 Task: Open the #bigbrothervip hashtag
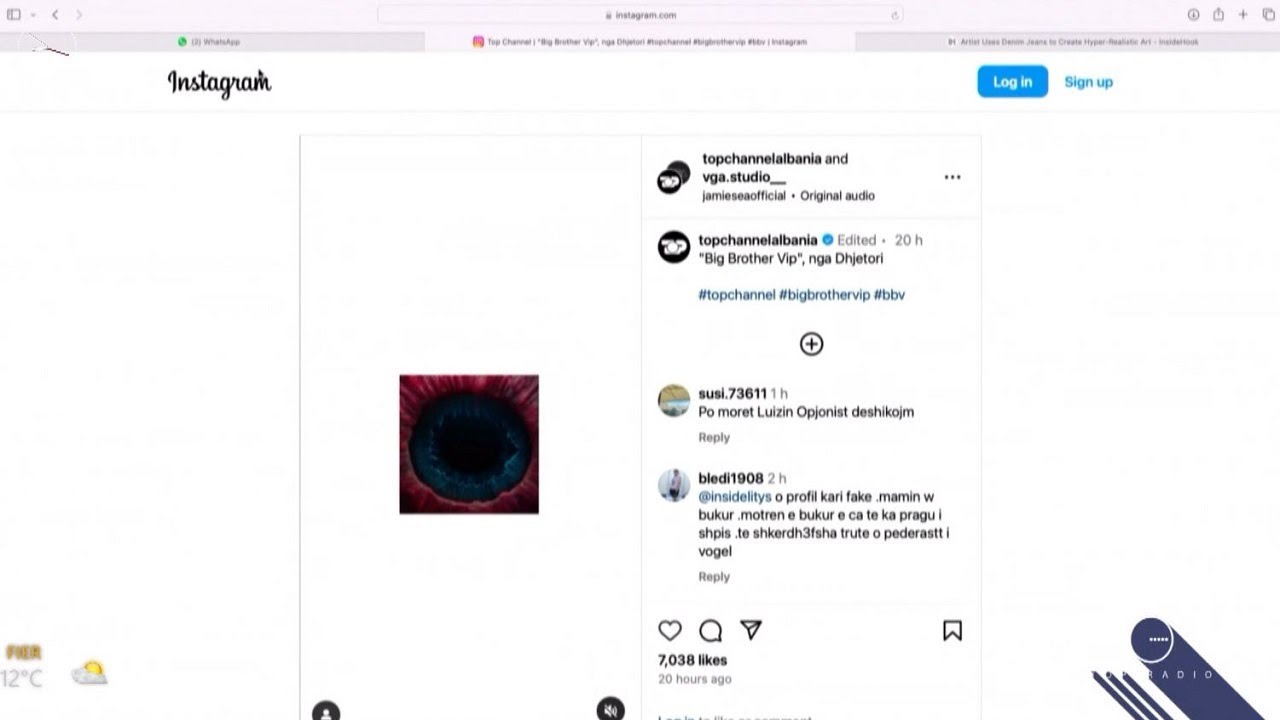tap(824, 295)
